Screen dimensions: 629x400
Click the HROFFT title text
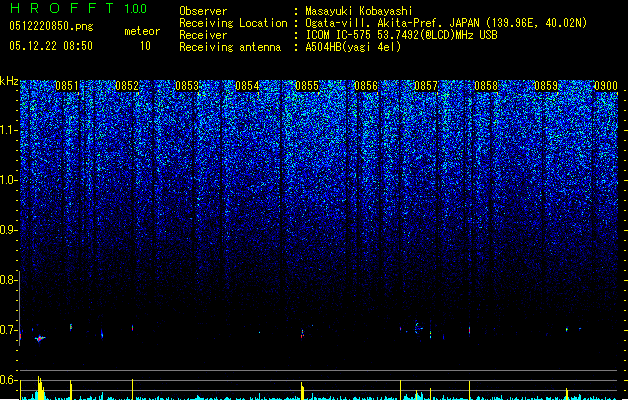pos(62,8)
